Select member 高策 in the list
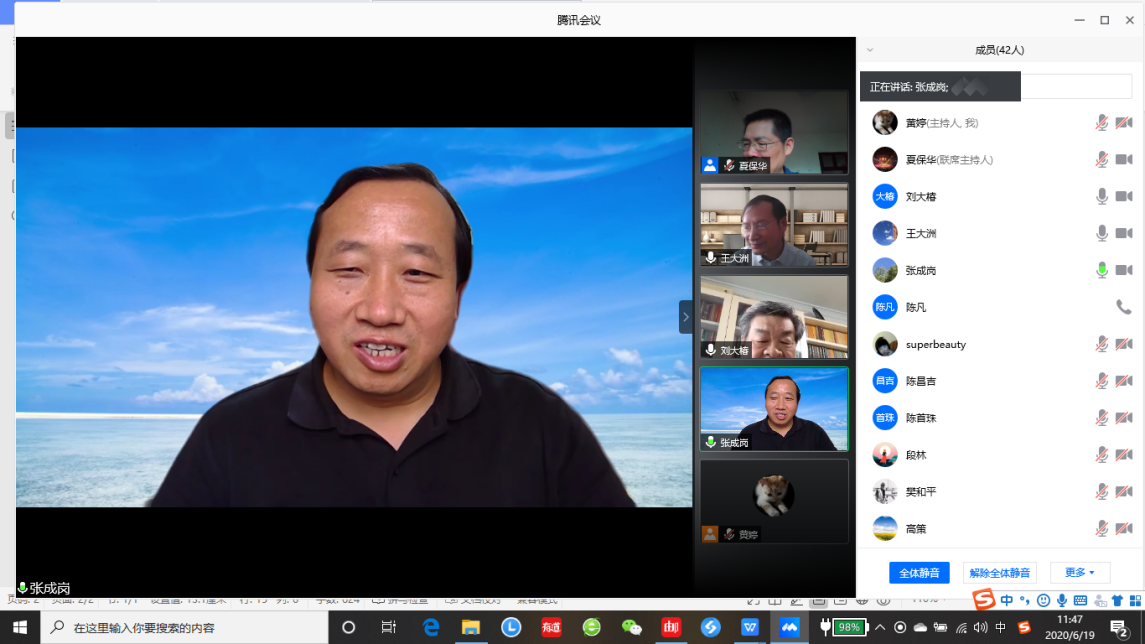 [x=916, y=529]
